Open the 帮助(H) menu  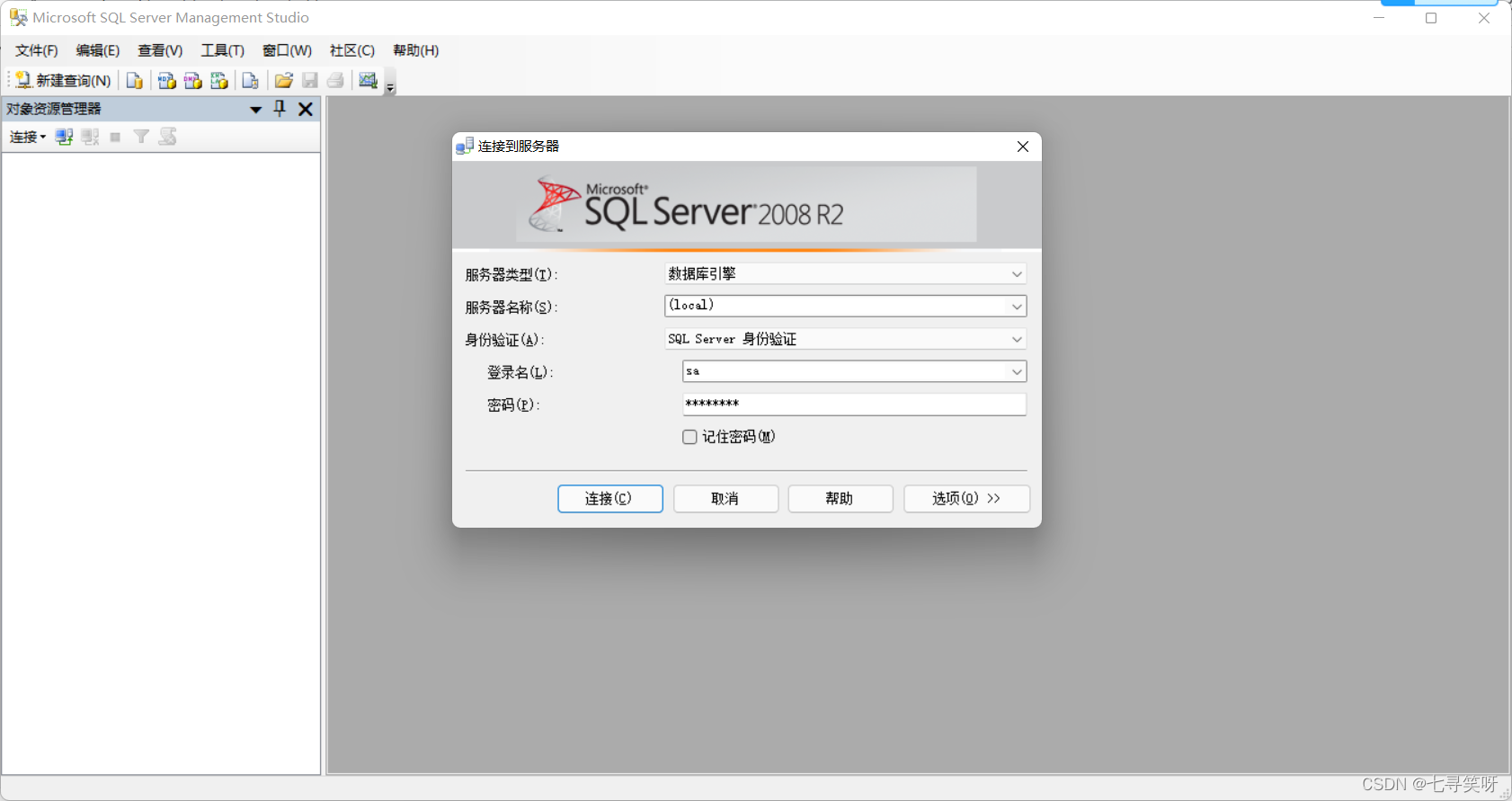[x=416, y=50]
